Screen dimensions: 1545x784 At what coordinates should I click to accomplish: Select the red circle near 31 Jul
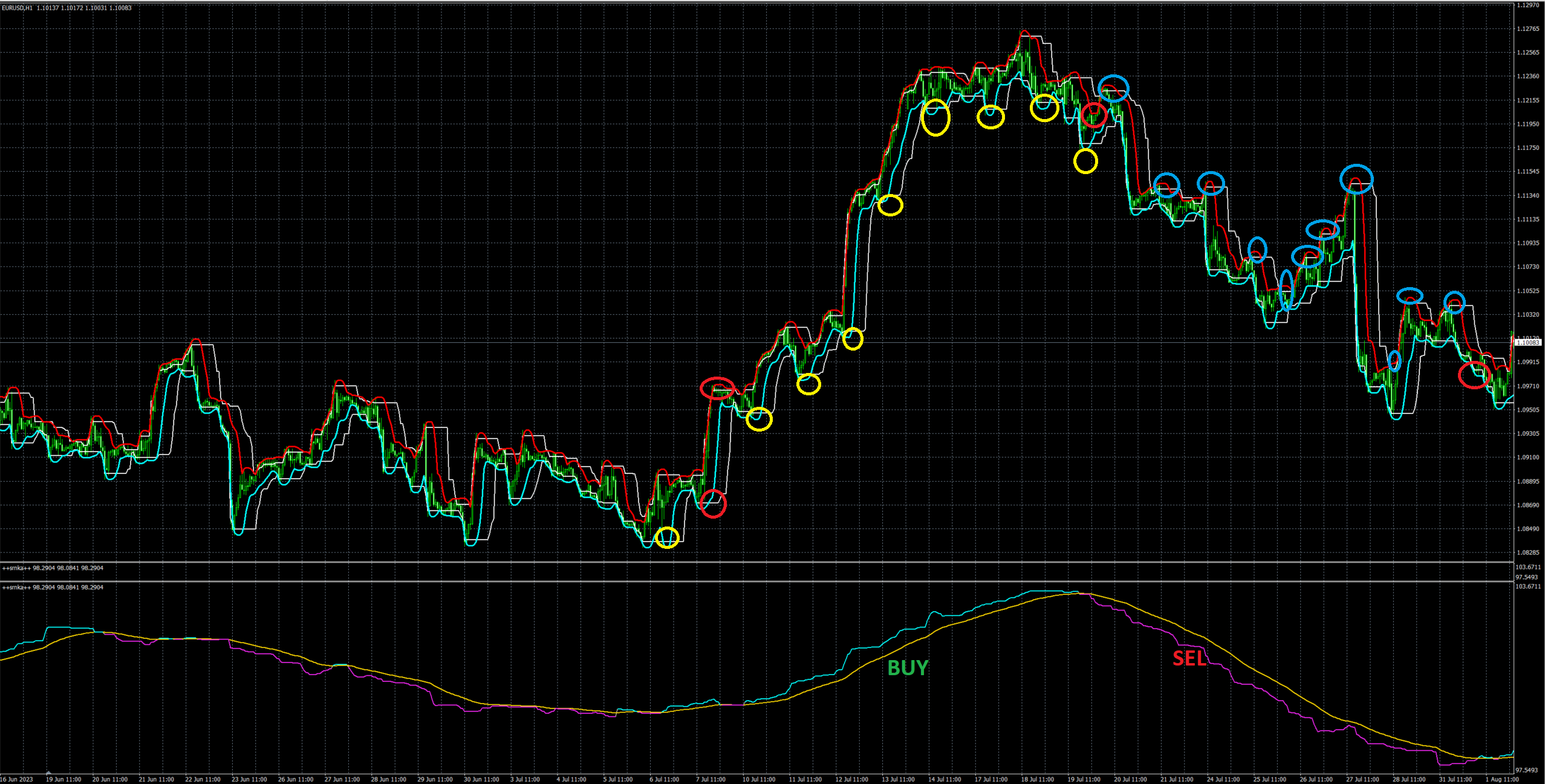point(1474,375)
